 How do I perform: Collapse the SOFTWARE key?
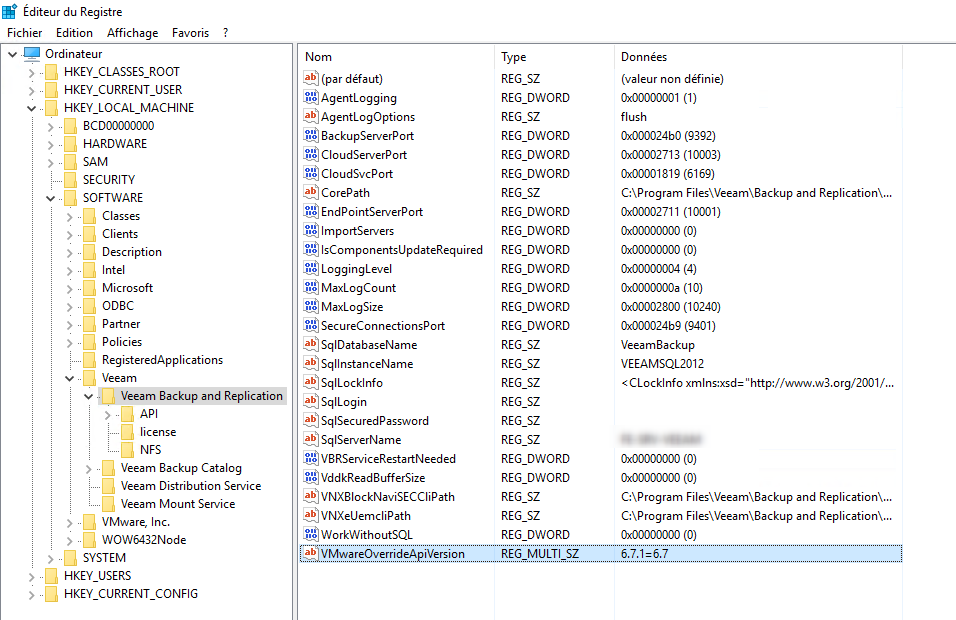[51, 198]
